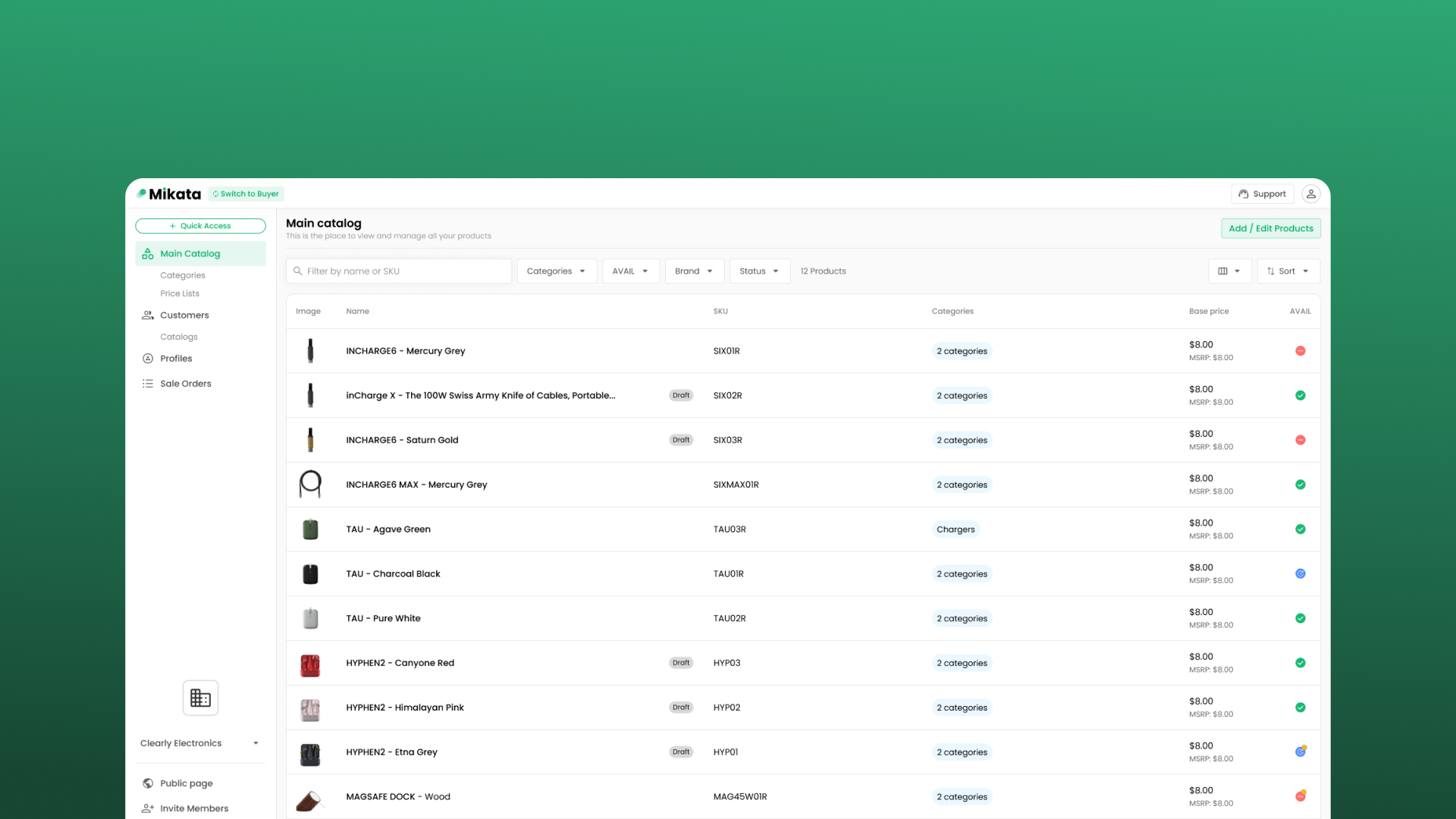Click Switch to Buyer button
The image size is (1456, 819).
246,194
